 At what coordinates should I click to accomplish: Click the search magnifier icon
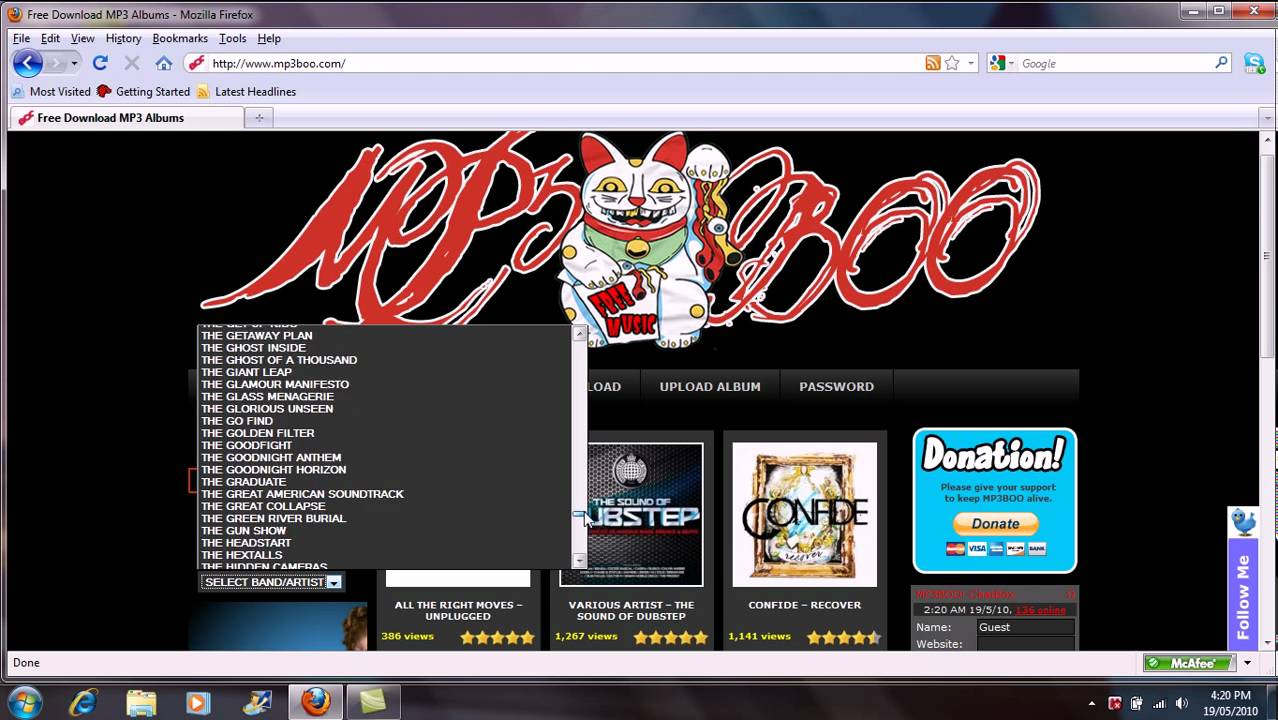coord(1221,63)
